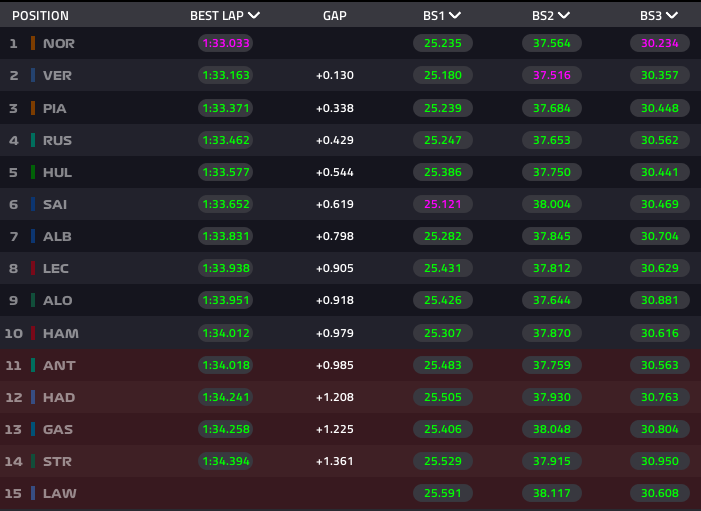Click the GAP column header
This screenshot has height=511, width=701.
point(335,16)
